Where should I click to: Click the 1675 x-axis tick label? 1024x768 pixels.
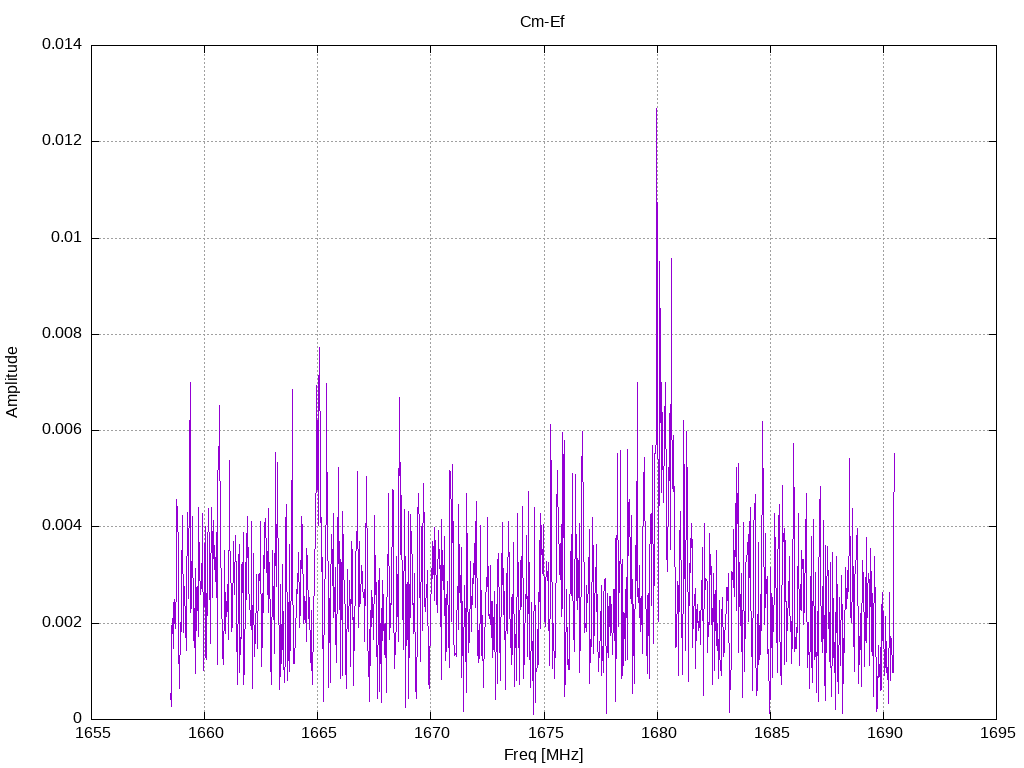pos(545,733)
